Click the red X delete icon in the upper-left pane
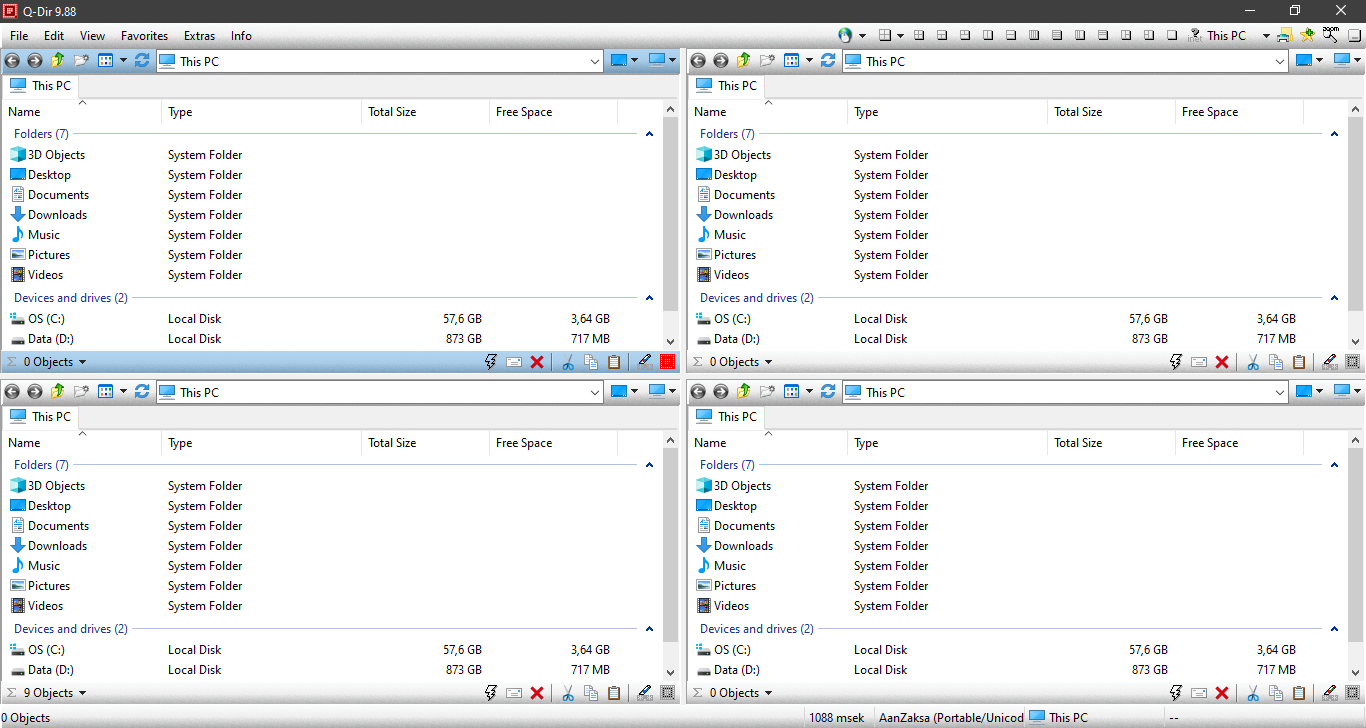 point(537,362)
